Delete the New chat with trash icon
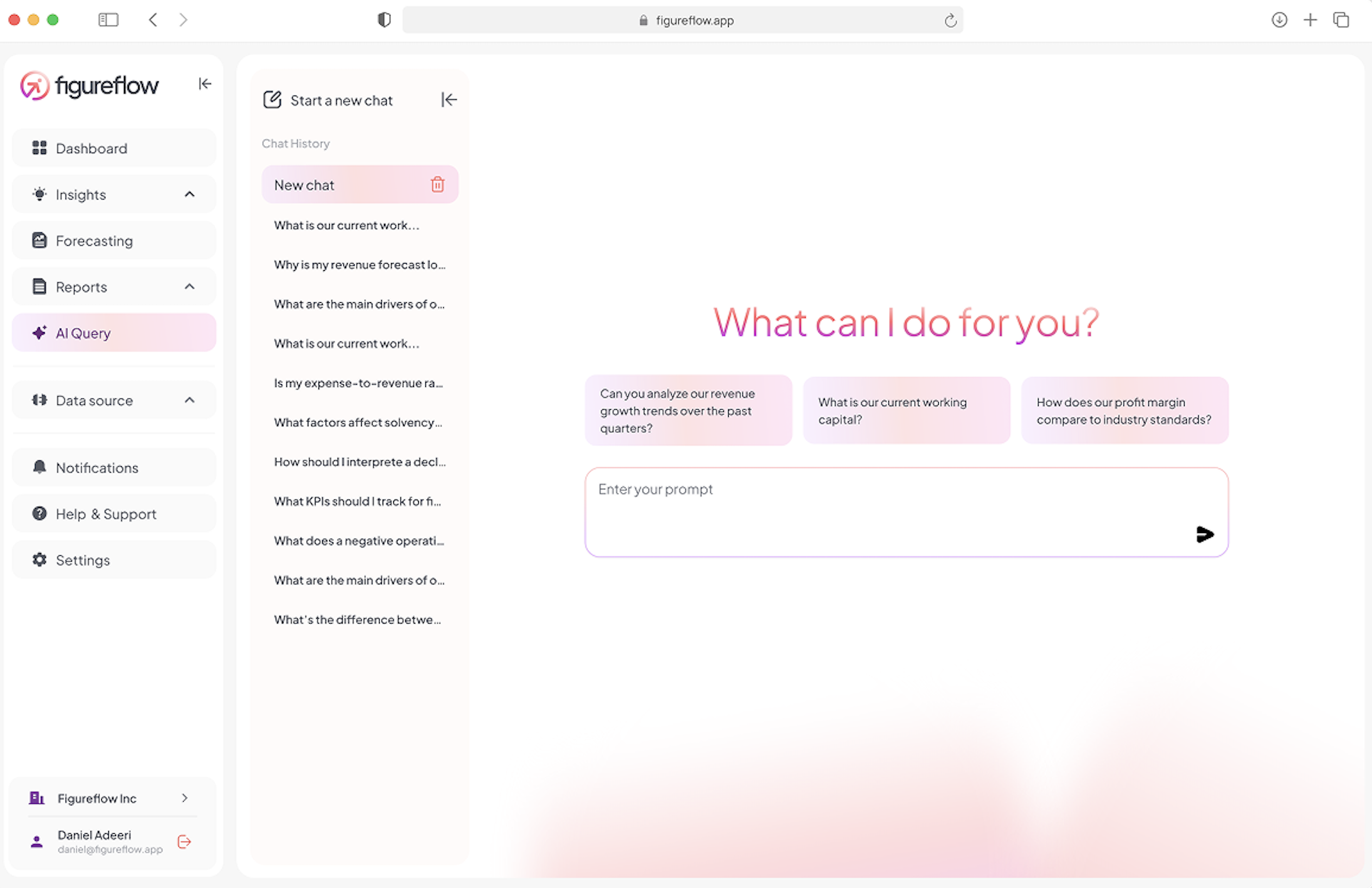Viewport: 1372px width, 888px height. click(437, 185)
